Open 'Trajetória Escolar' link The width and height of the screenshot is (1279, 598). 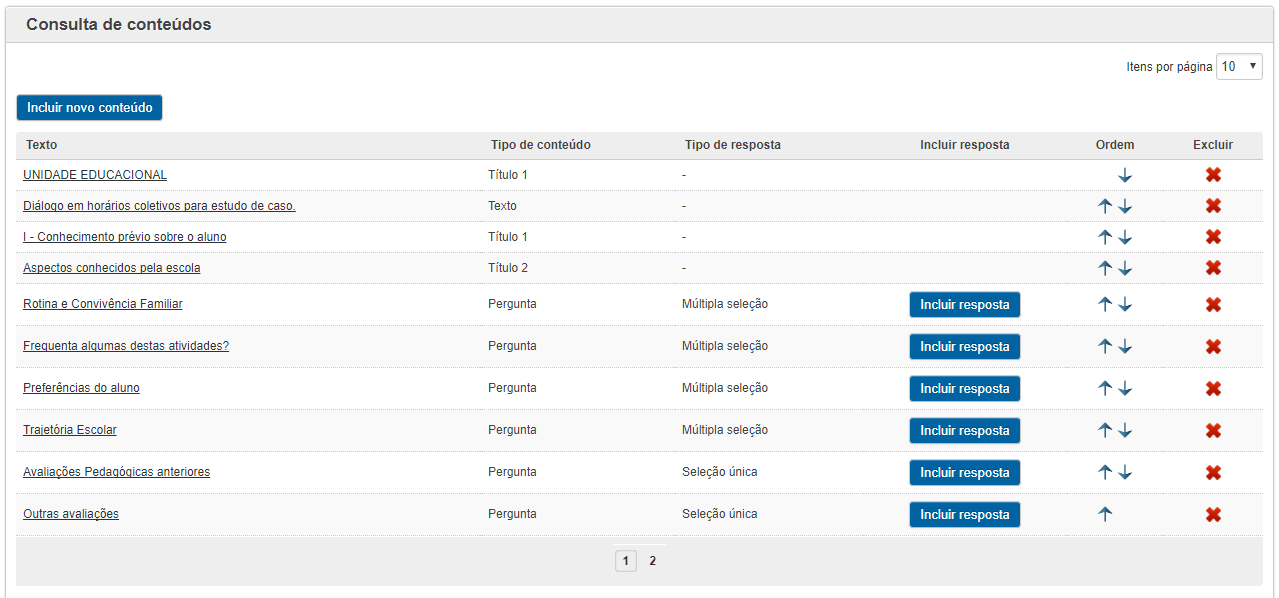coord(70,430)
